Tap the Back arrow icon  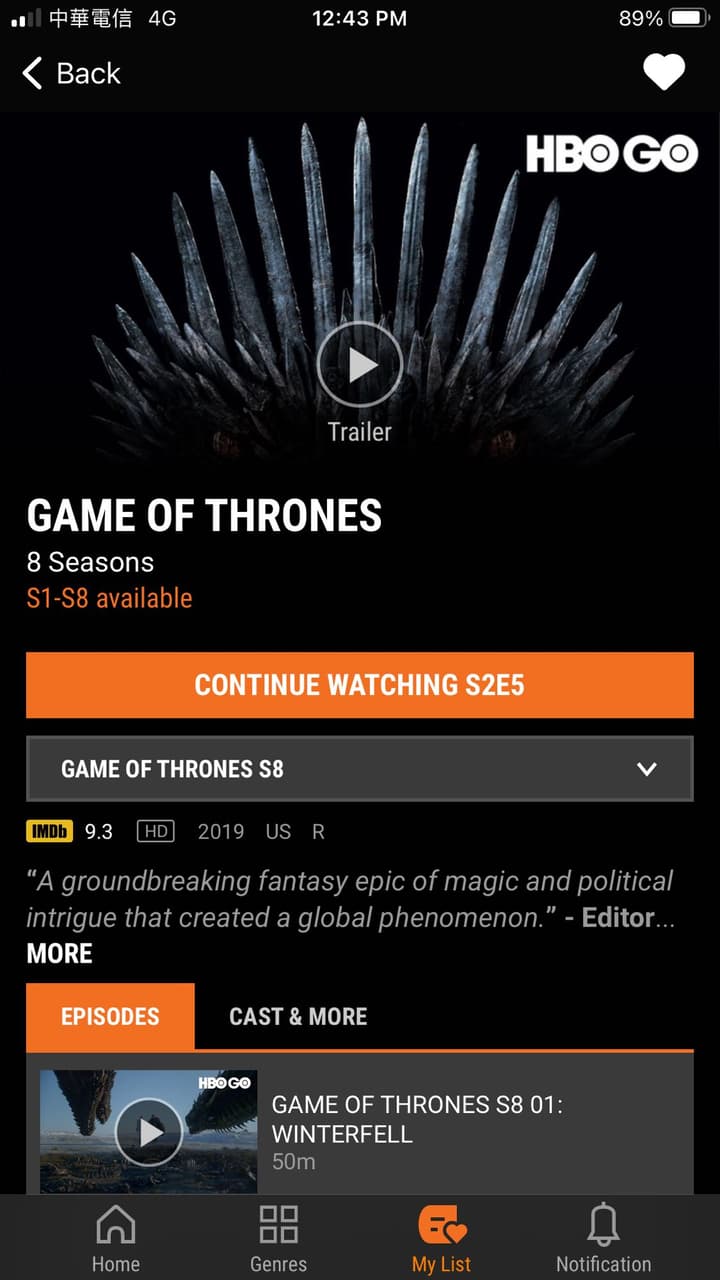pyautogui.click(x=32, y=73)
